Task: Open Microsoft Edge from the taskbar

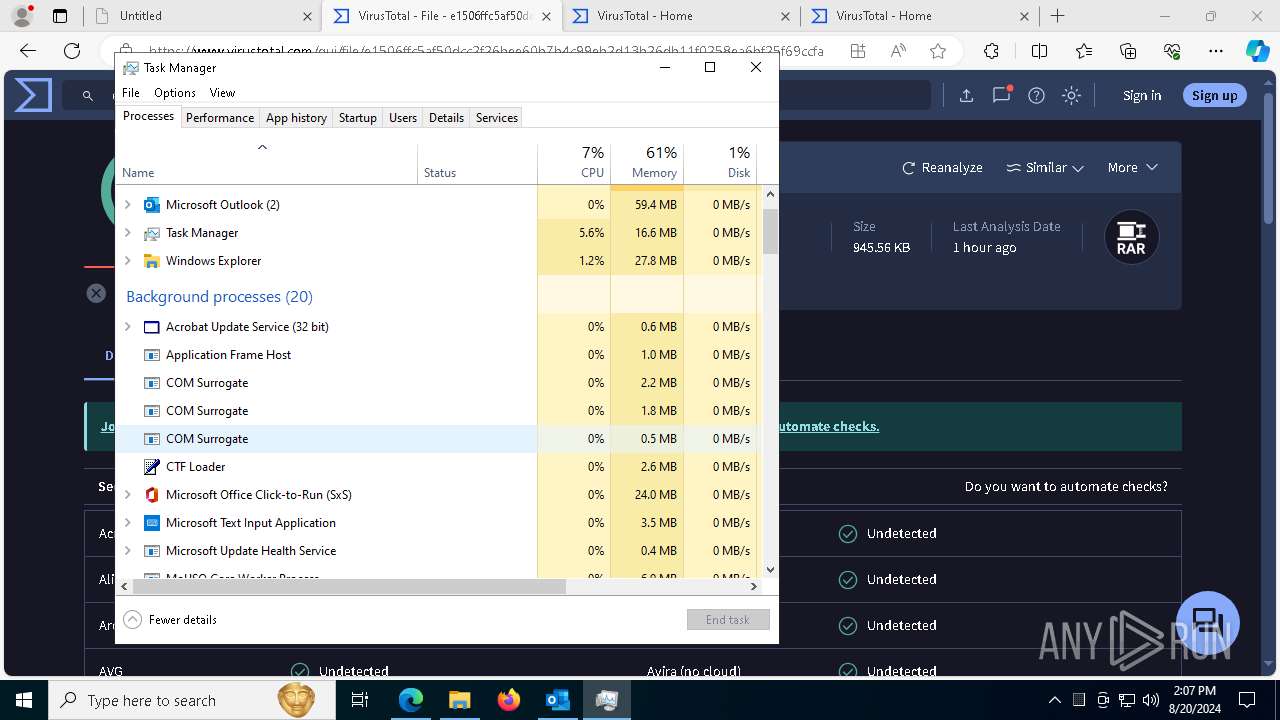Action: pyautogui.click(x=411, y=700)
